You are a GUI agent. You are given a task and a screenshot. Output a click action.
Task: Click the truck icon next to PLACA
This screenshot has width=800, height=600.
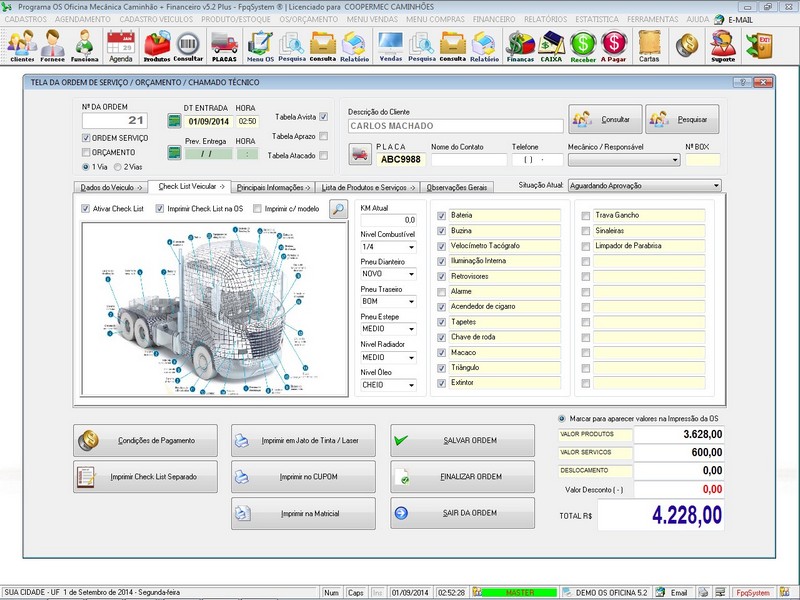(x=360, y=155)
